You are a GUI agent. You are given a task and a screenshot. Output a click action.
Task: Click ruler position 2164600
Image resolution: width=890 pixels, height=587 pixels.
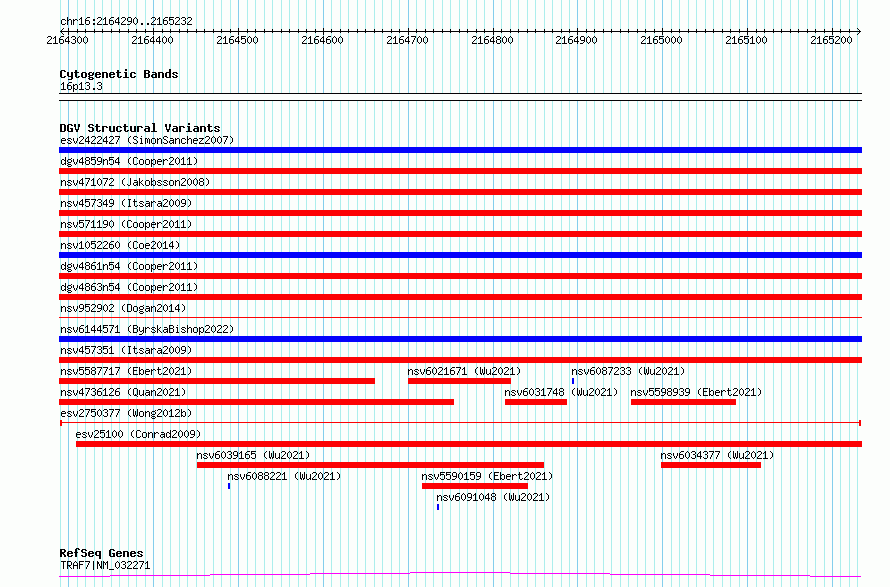pos(322,40)
